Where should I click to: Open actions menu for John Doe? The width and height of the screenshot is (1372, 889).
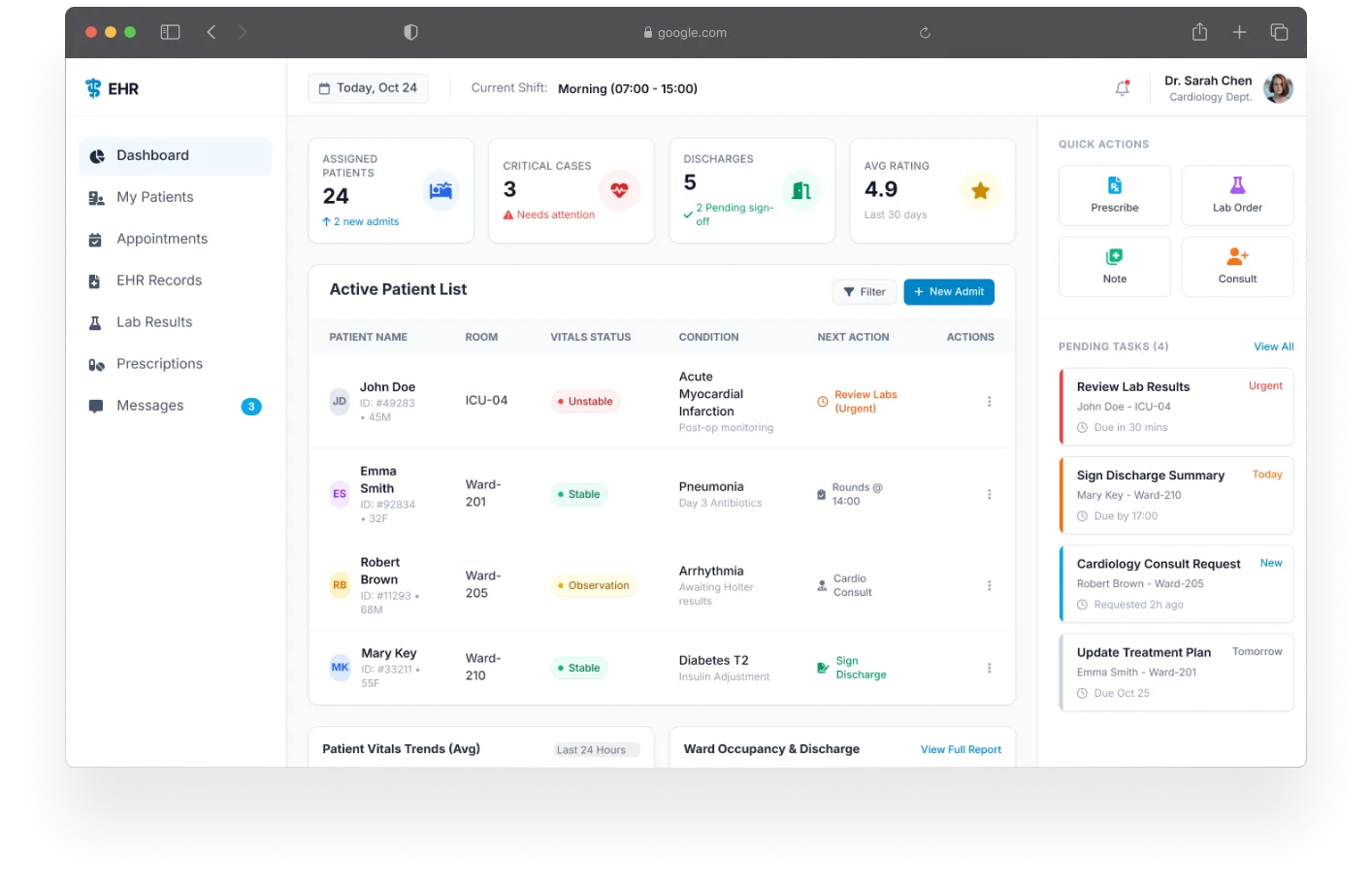point(990,400)
